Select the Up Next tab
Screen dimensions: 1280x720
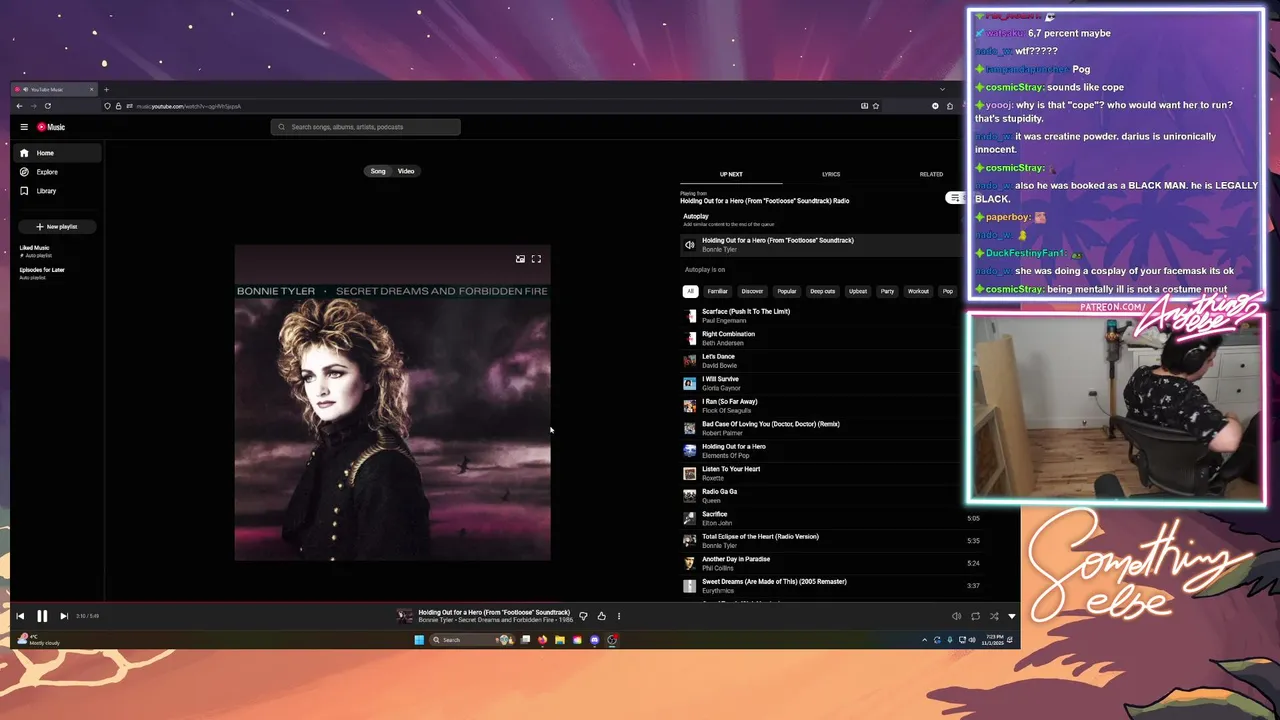[x=731, y=174]
